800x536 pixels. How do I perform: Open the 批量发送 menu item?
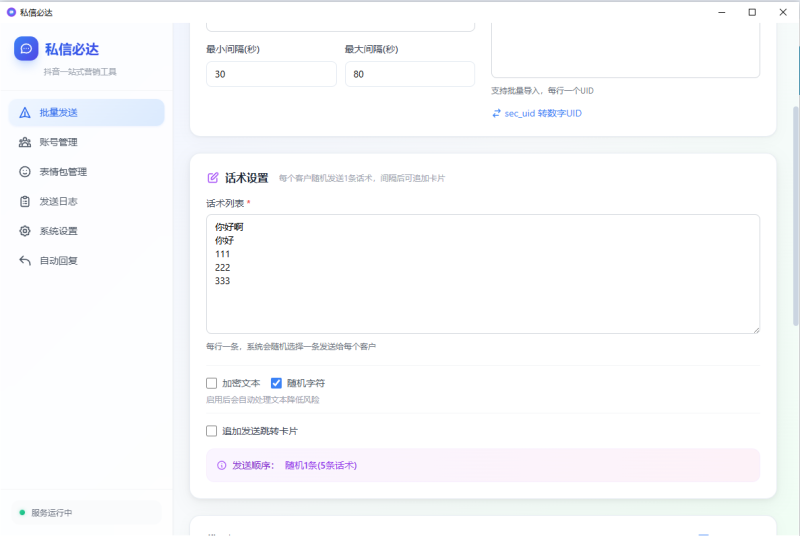(86, 113)
